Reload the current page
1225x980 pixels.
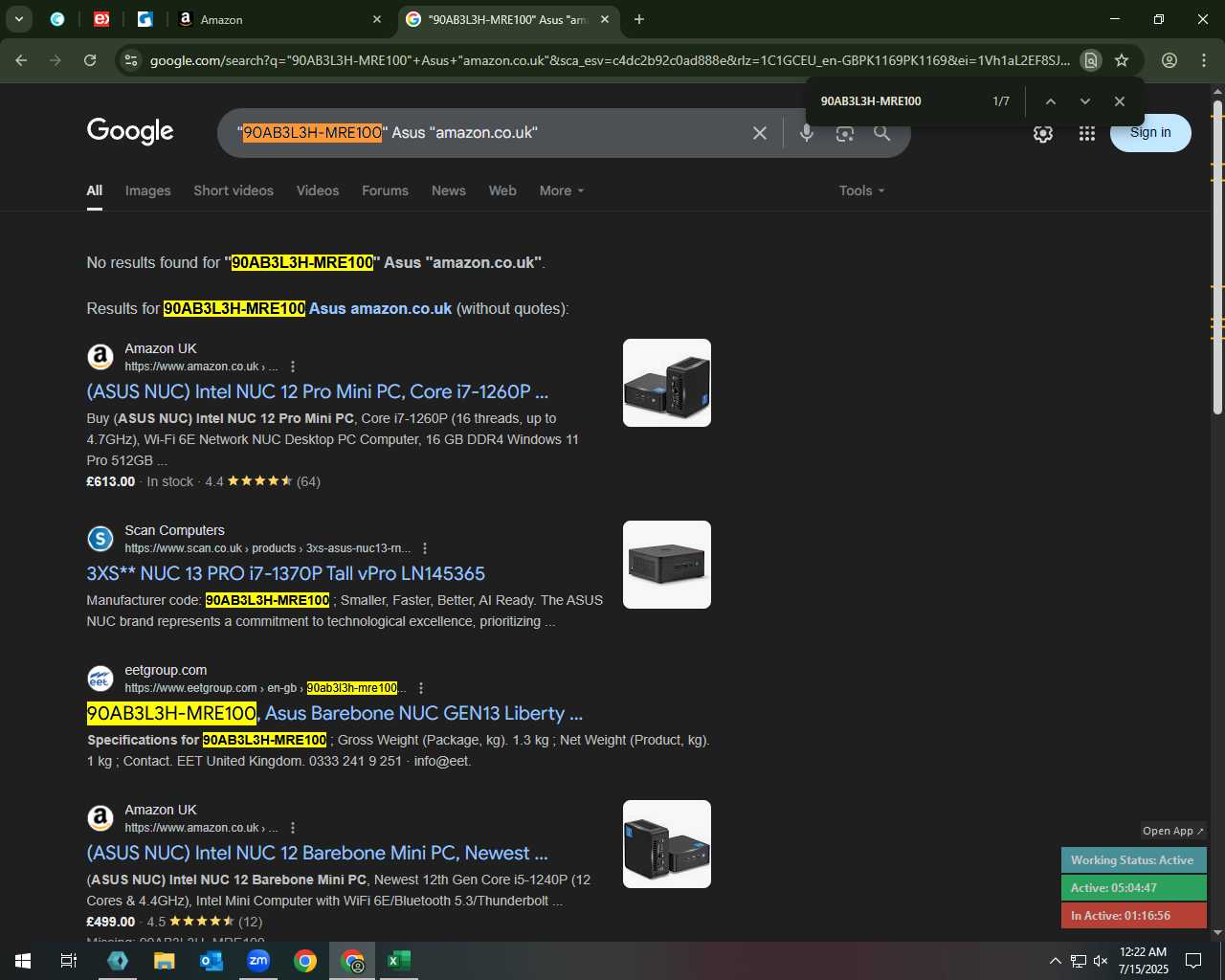[90, 60]
